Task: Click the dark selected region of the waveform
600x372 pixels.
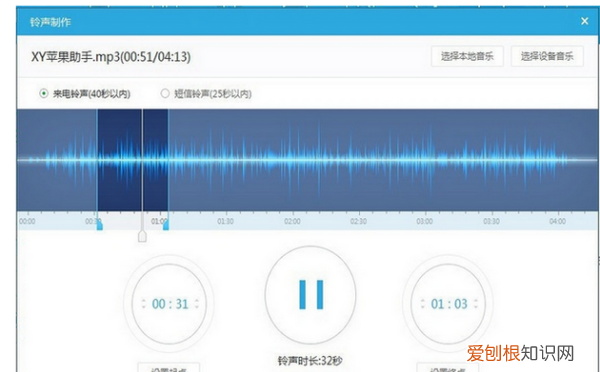Action: click(132, 160)
